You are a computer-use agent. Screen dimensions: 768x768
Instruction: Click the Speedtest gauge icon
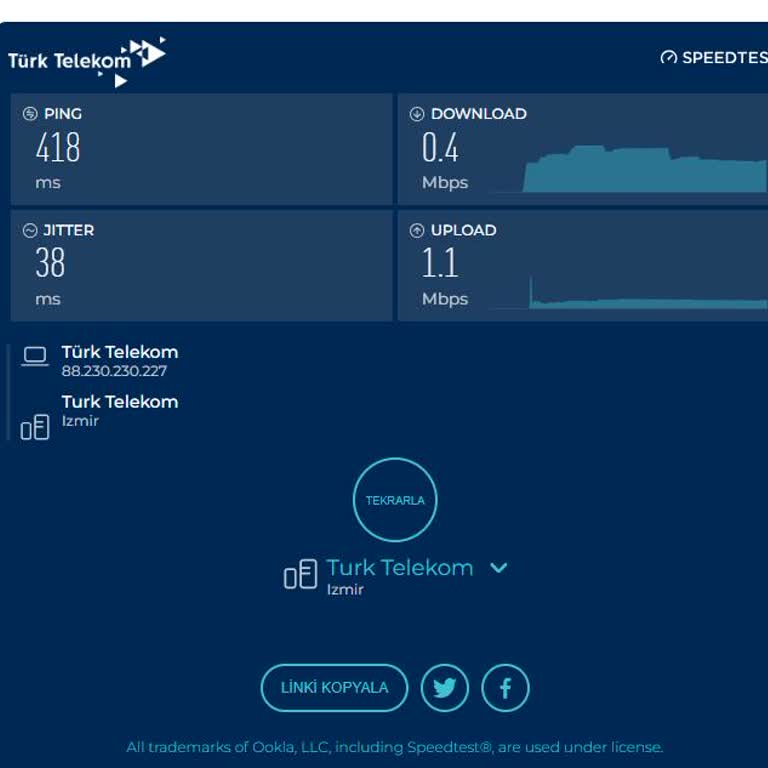pyautogui.click(x=669, y=58)
